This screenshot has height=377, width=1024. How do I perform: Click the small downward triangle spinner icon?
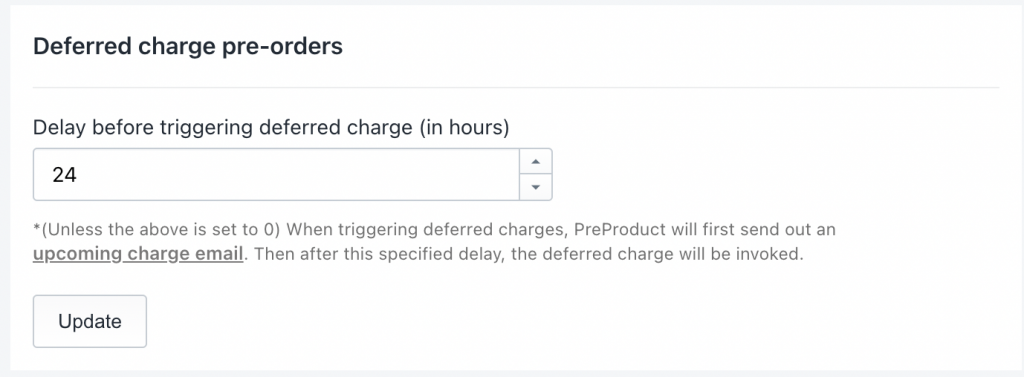[x=536, y=187]
